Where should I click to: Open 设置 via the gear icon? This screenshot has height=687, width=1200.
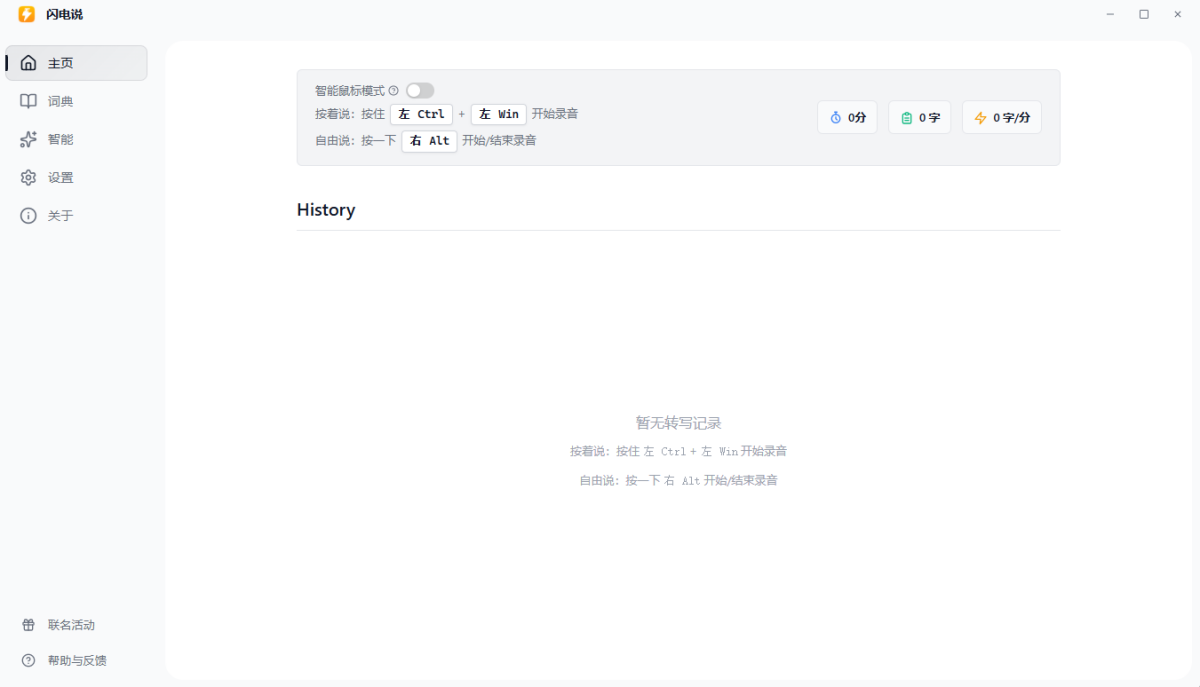(x=28, y=177)
